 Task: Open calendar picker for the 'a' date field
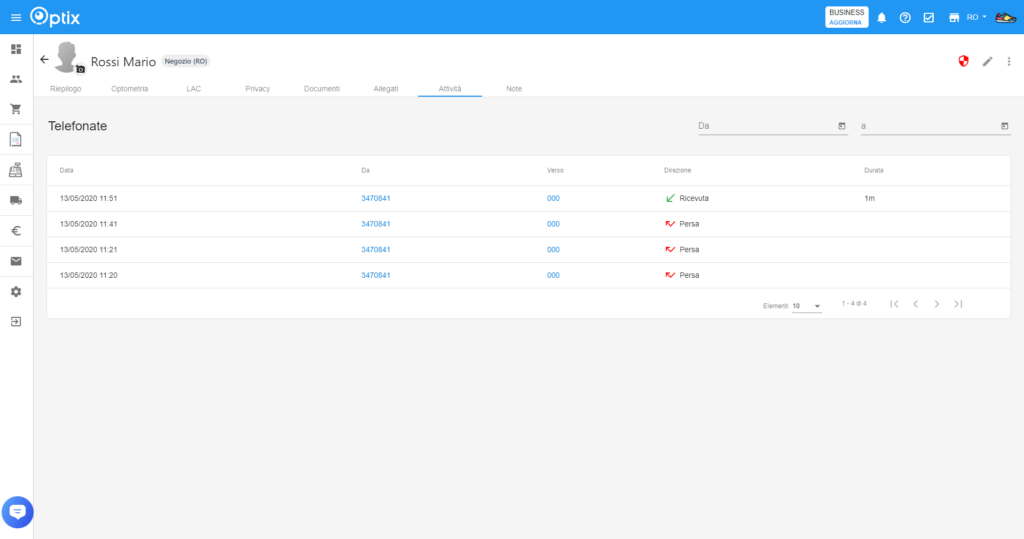click(1004, 126)
